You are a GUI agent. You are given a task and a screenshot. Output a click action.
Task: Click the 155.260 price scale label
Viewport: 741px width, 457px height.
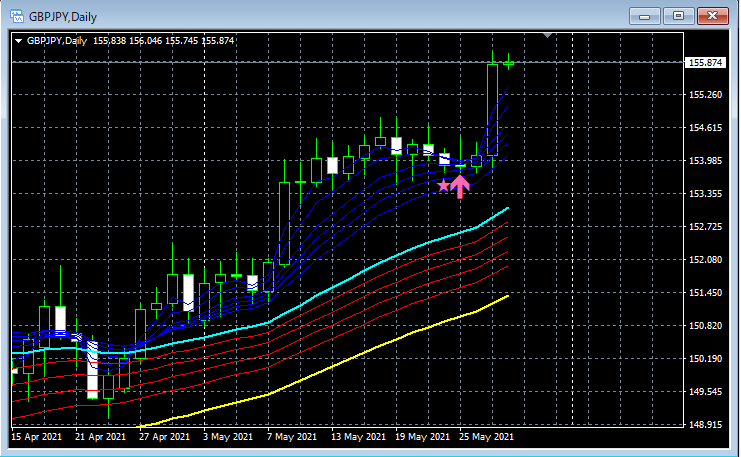pyautogui.click(x=705, y=95)
